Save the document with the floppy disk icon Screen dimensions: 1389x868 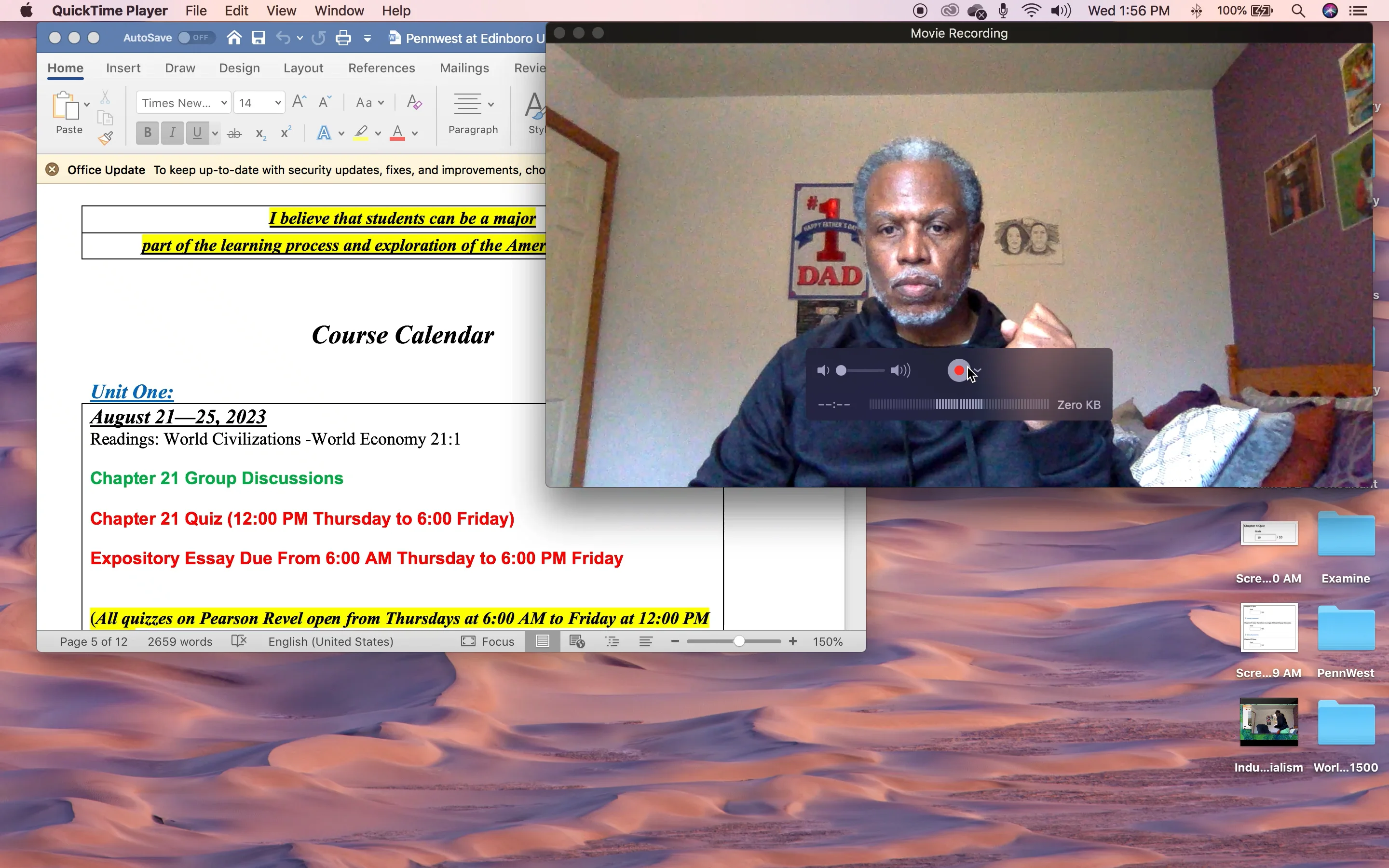(x=259, y=38)
